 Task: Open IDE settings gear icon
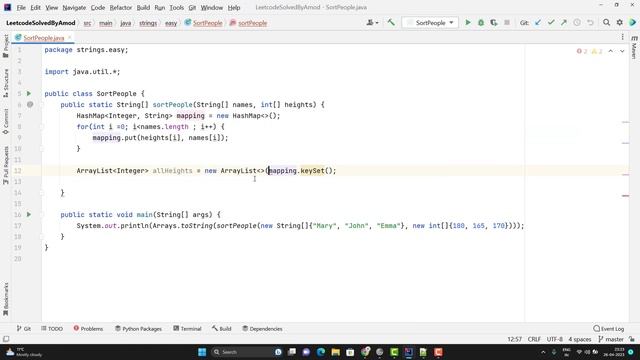point(620,23)
